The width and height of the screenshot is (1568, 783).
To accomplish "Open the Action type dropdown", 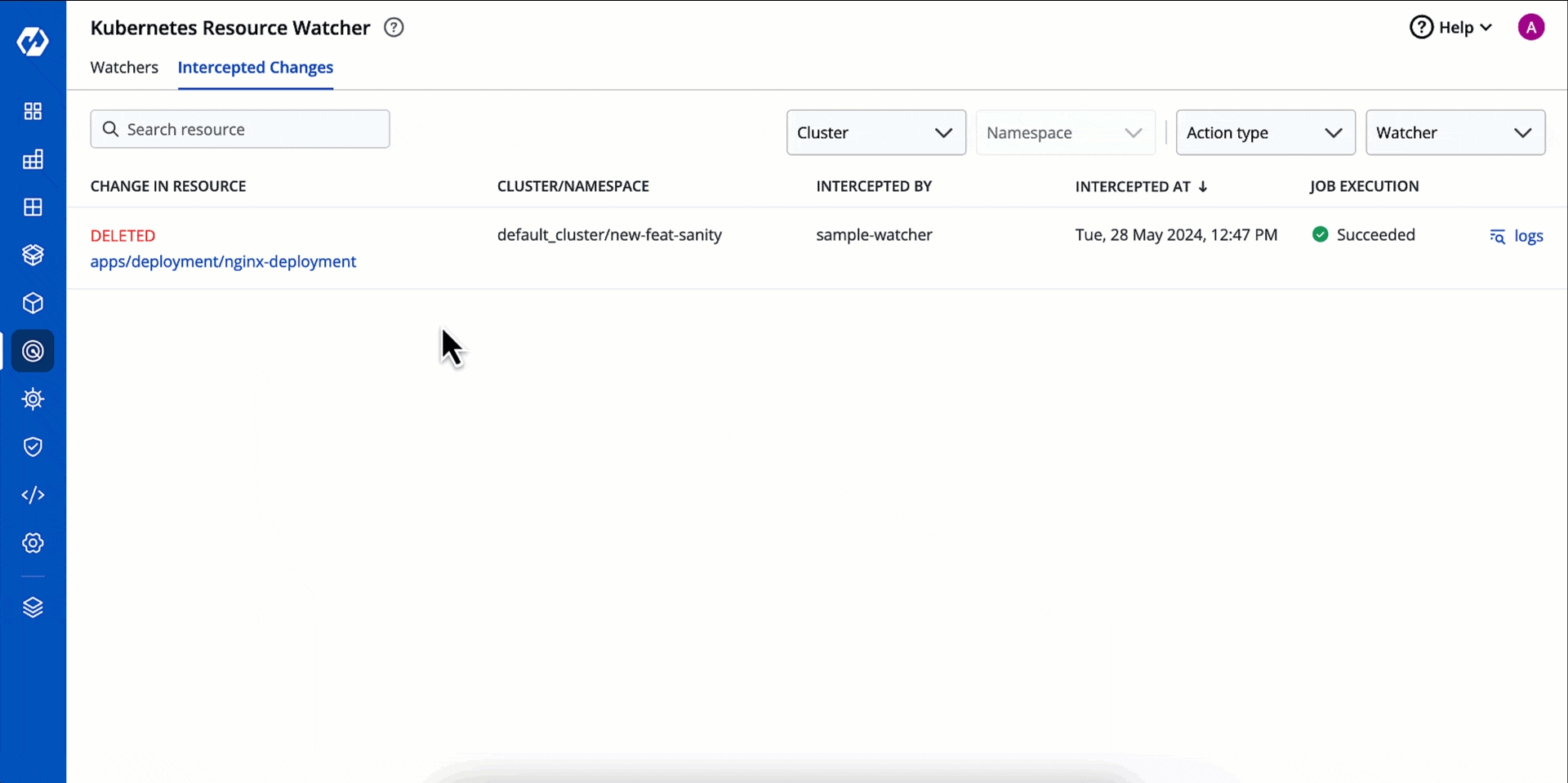I will (x=1265, y=132).
